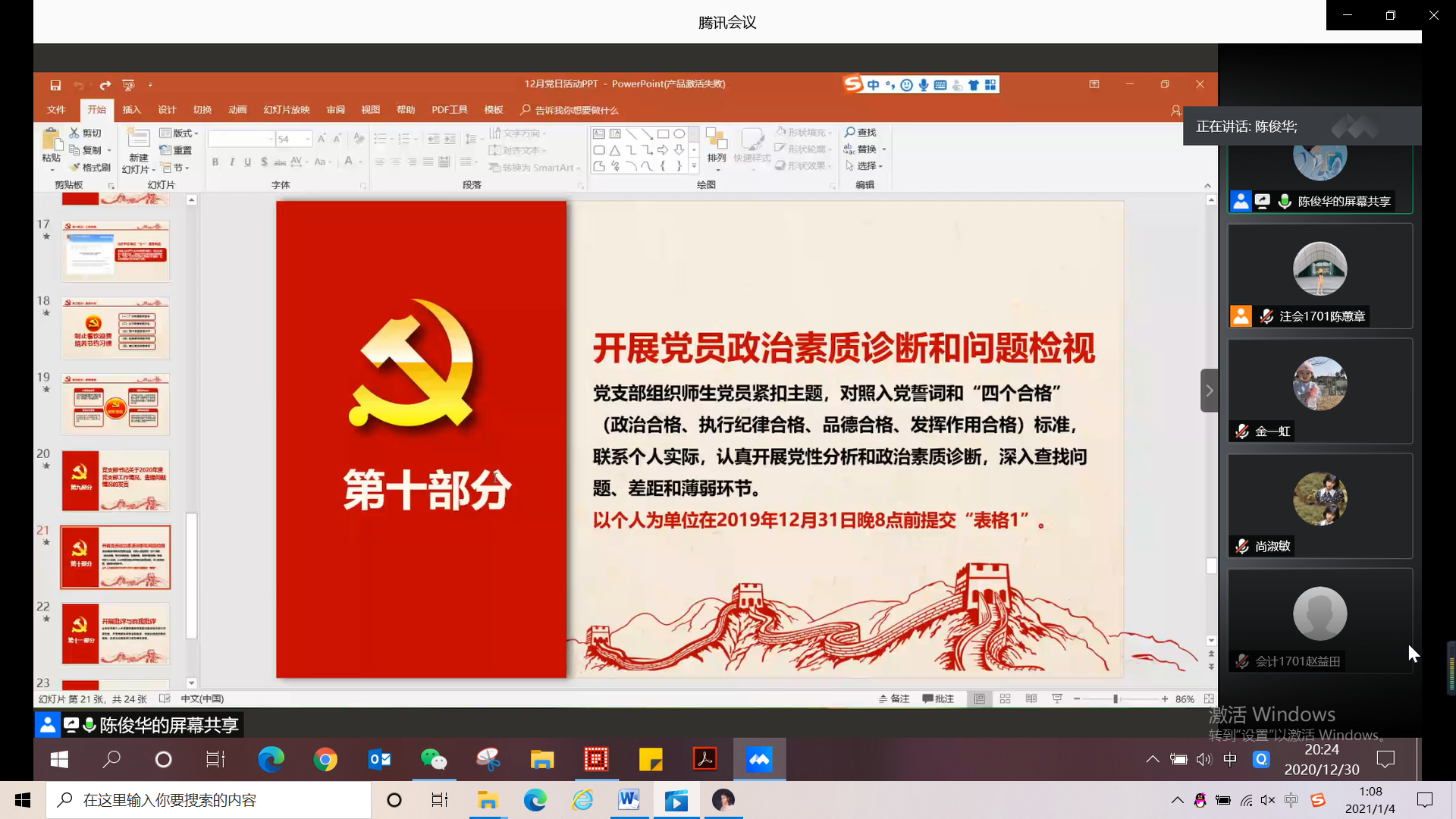Open Reading View from status bar

[1031, 699]
